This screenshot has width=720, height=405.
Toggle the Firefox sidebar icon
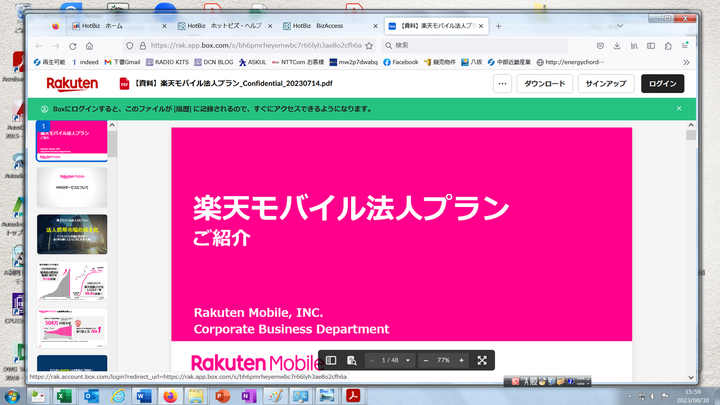point(651,45)
